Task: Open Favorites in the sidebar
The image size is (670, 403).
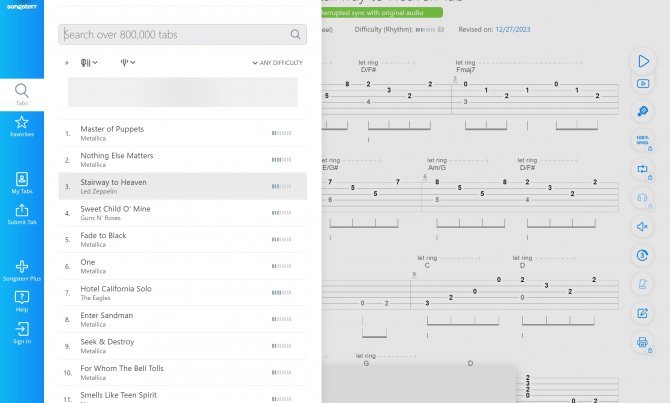Action: click(x=22, y=126)
